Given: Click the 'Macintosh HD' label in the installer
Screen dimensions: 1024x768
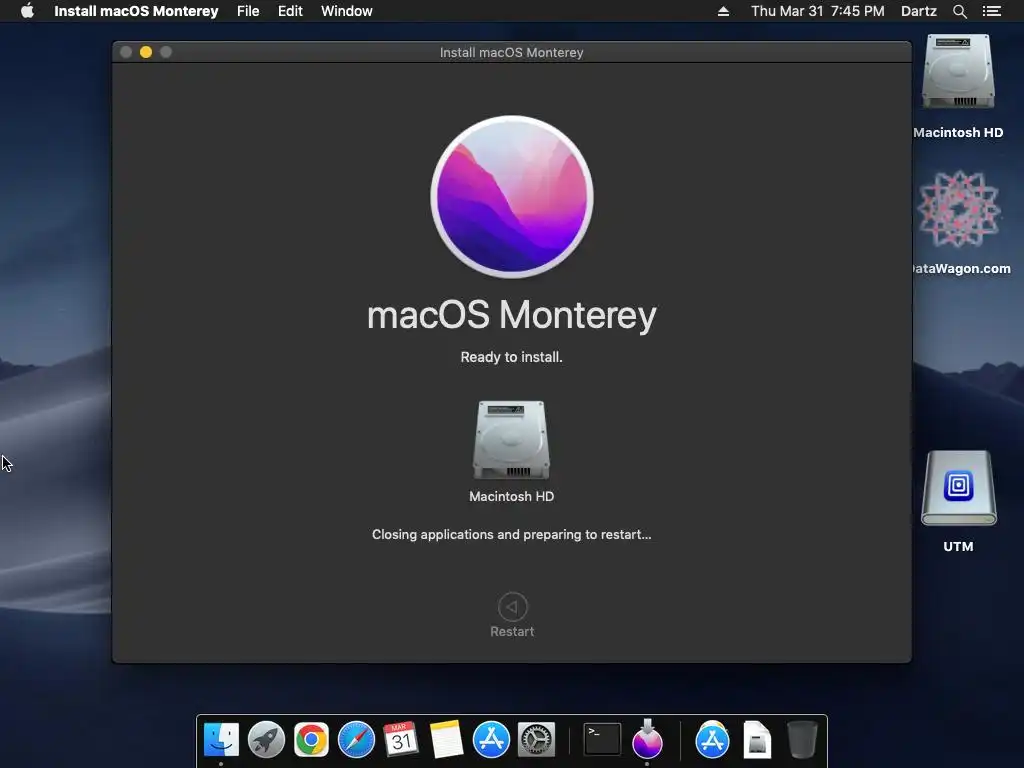Looking at the screenshot, I should (x=511, y=496).
